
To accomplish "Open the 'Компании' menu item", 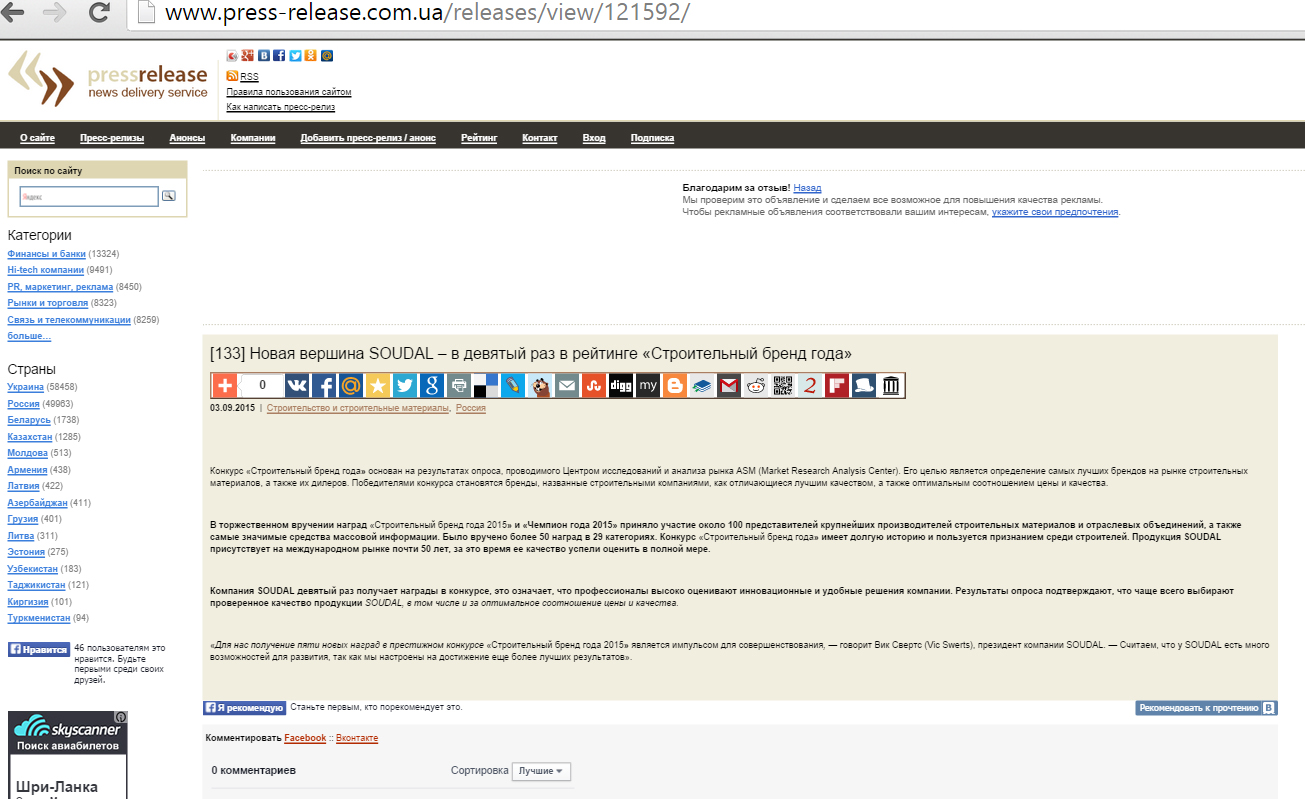I will [253, 138].
